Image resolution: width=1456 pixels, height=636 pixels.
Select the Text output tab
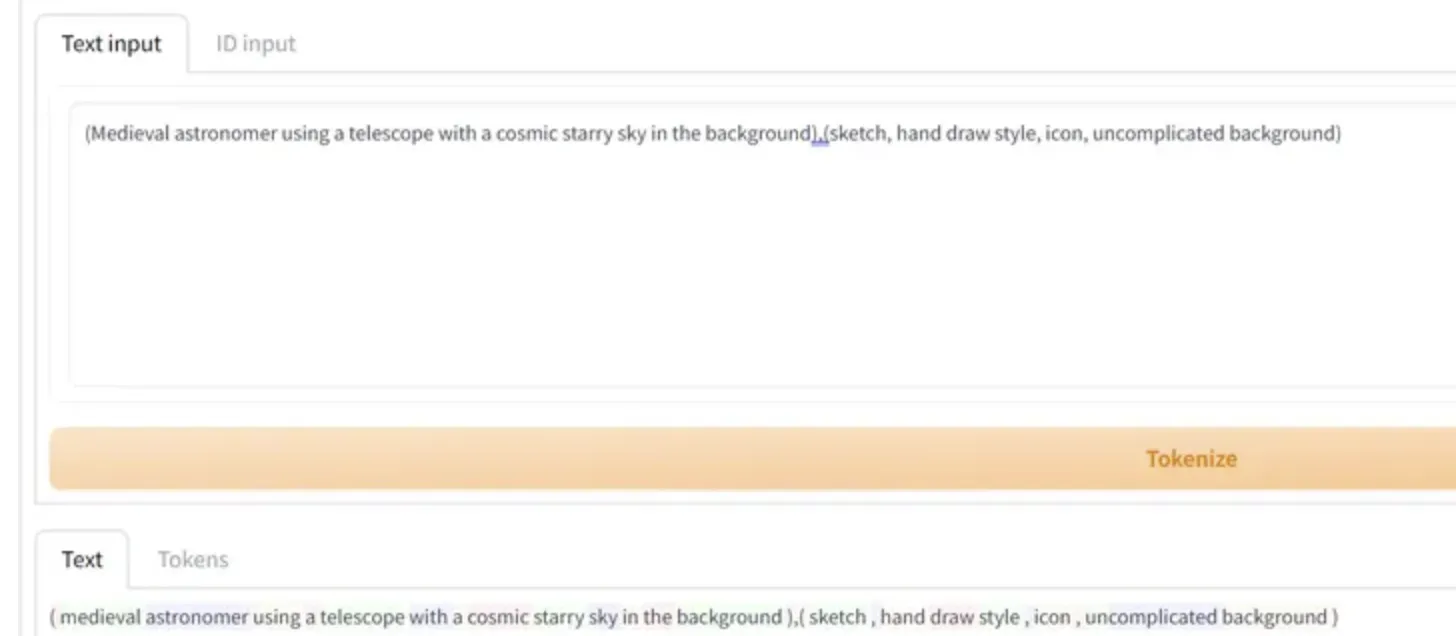(x=82, y=560)
